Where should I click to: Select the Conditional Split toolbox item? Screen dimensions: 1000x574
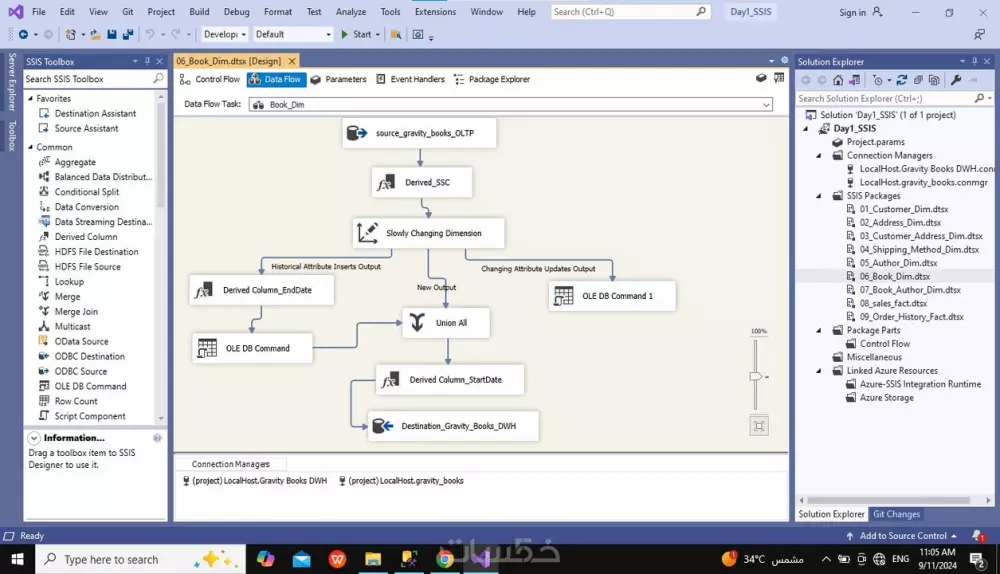coord(86,192)
